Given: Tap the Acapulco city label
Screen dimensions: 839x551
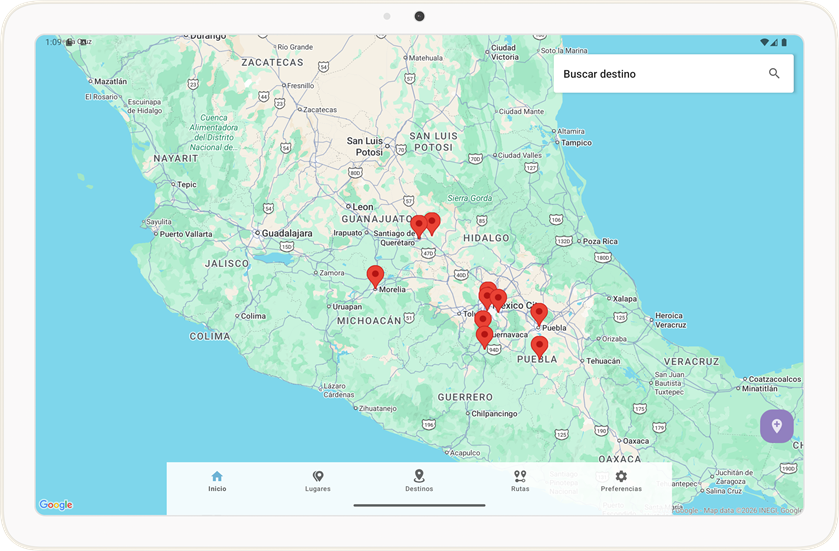Looking at the screenshot, I should (465, 453).
